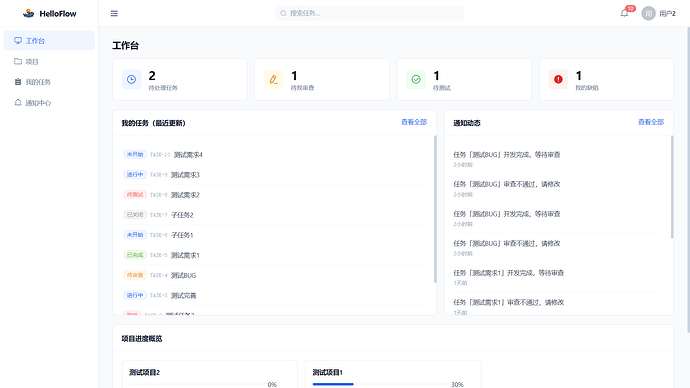Open notifications via the bell icon
This screenshot has width=690, height=388.
[x=624, y=13]
